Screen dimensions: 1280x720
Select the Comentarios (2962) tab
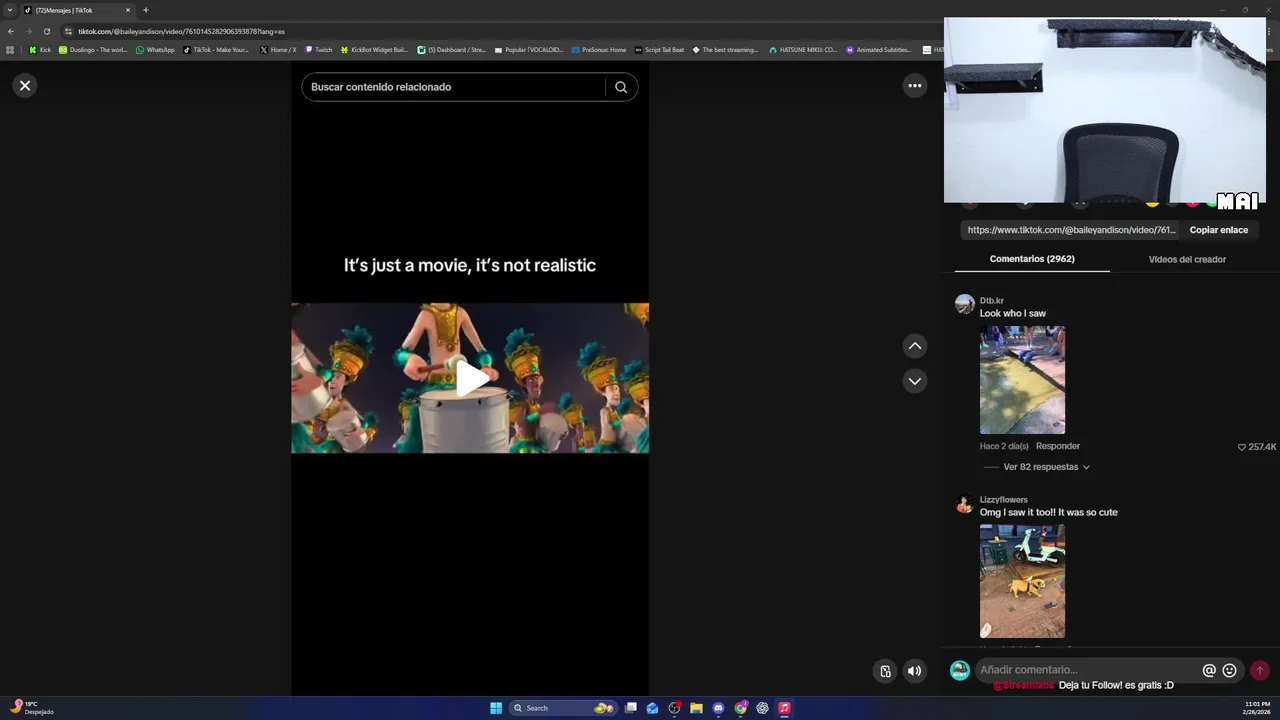(x=1032, y=259)
